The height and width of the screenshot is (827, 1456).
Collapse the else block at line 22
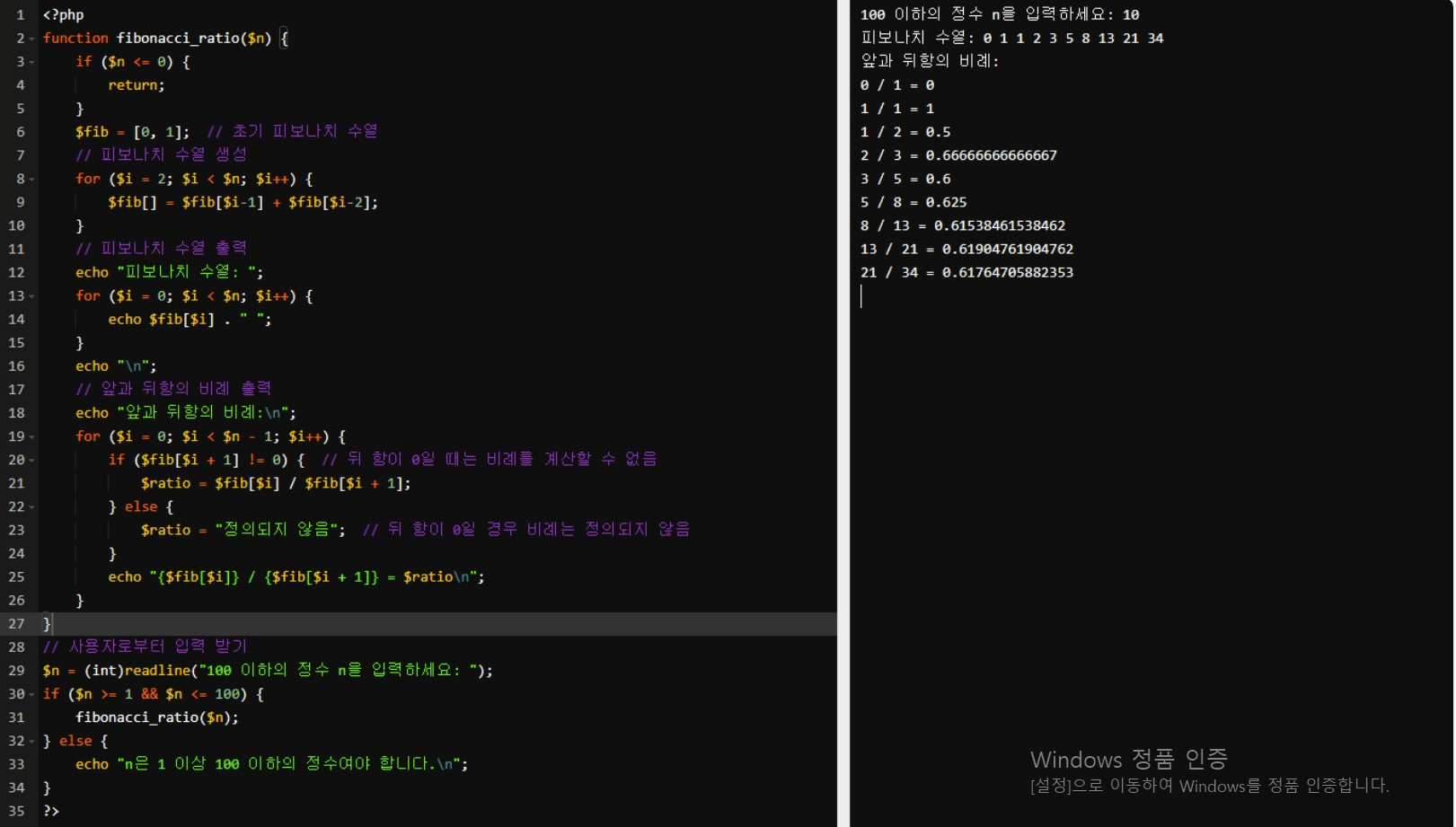click(32, 506)
